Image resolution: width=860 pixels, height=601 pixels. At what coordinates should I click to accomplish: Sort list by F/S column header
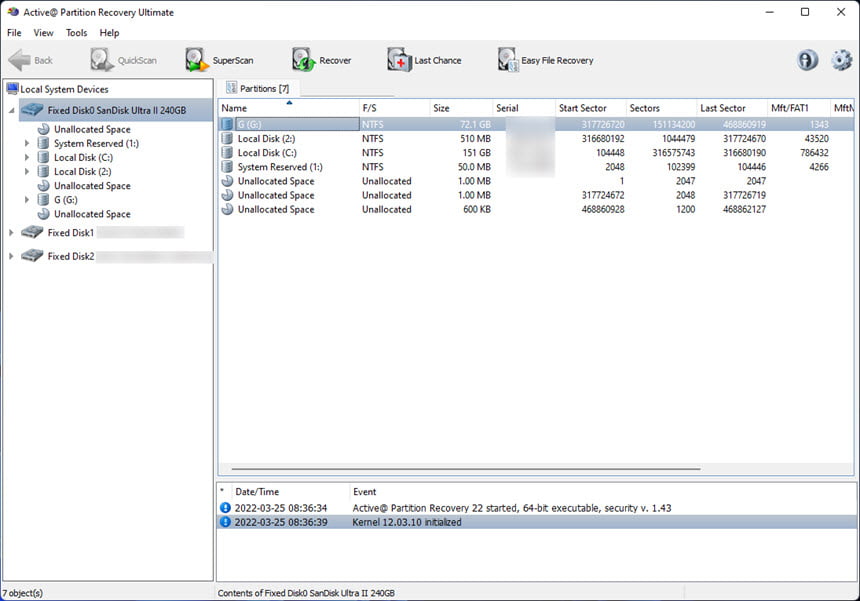click(x=394, y=108)
